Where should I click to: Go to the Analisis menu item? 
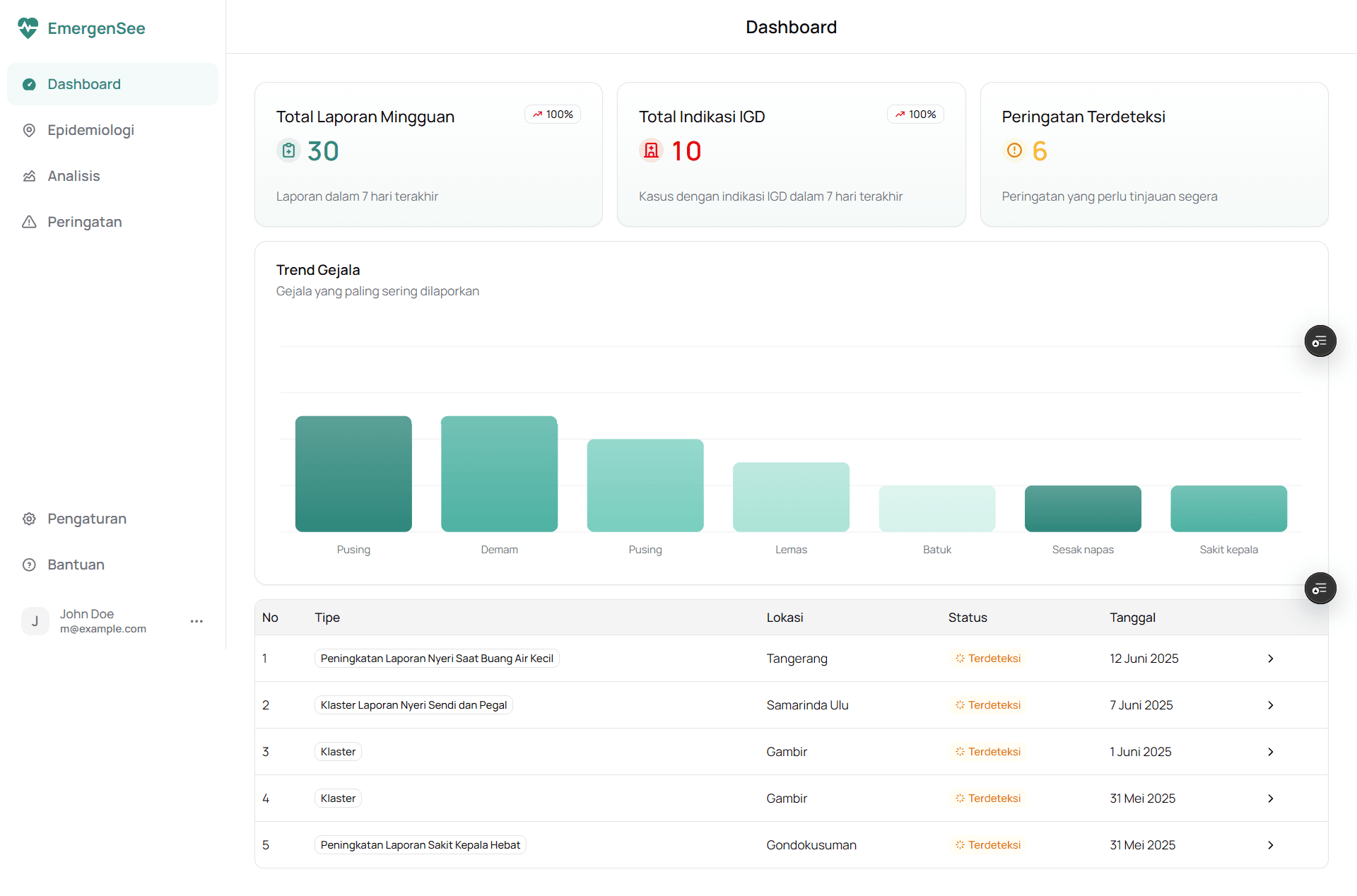click(74, 176)
